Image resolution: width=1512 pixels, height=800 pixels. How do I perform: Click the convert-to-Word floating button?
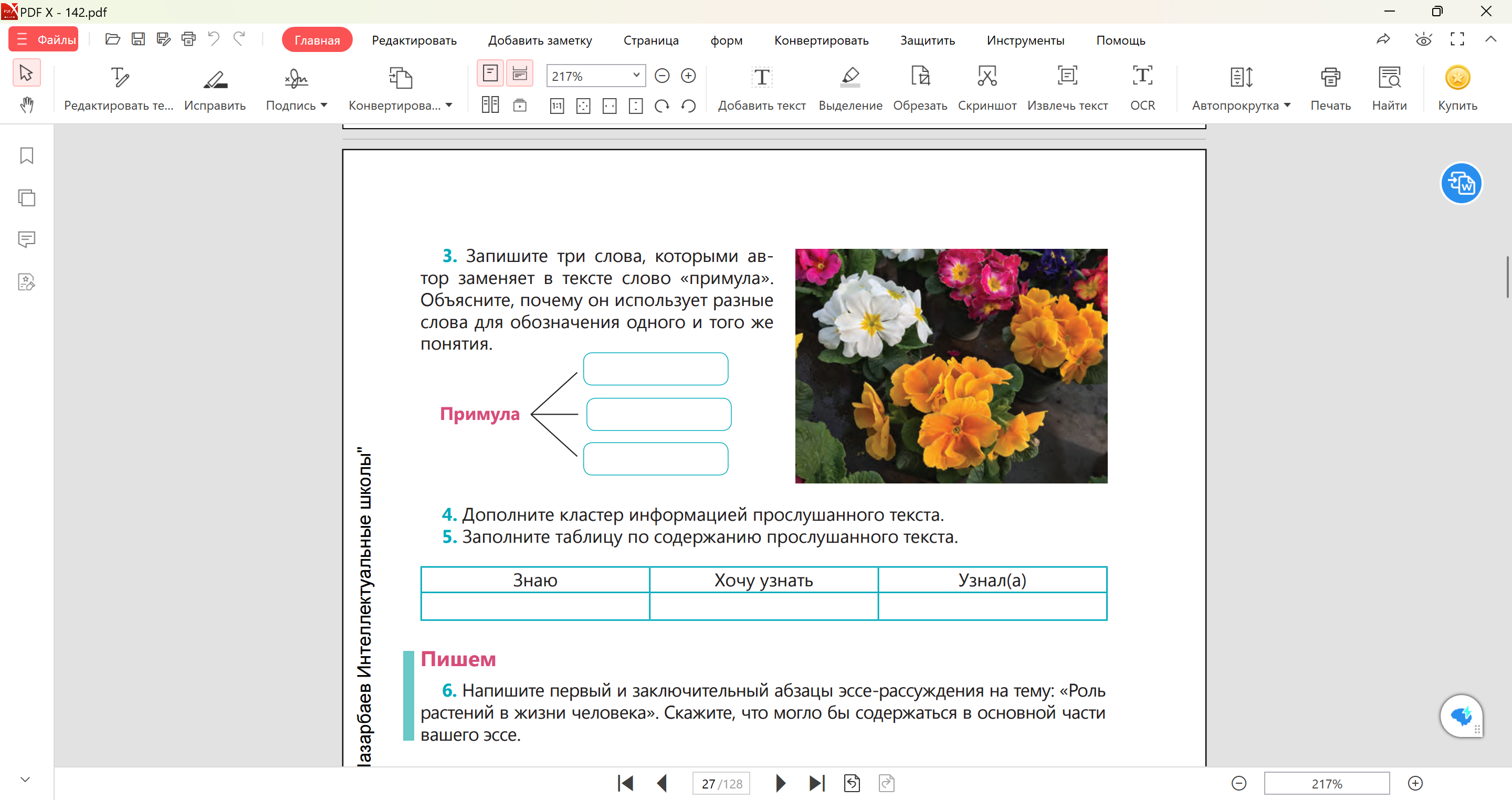(x=1461, y=184)
